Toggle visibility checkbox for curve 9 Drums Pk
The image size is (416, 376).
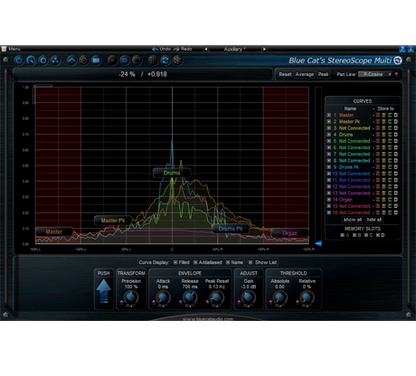pyautogui.click(x=329, y=167)
